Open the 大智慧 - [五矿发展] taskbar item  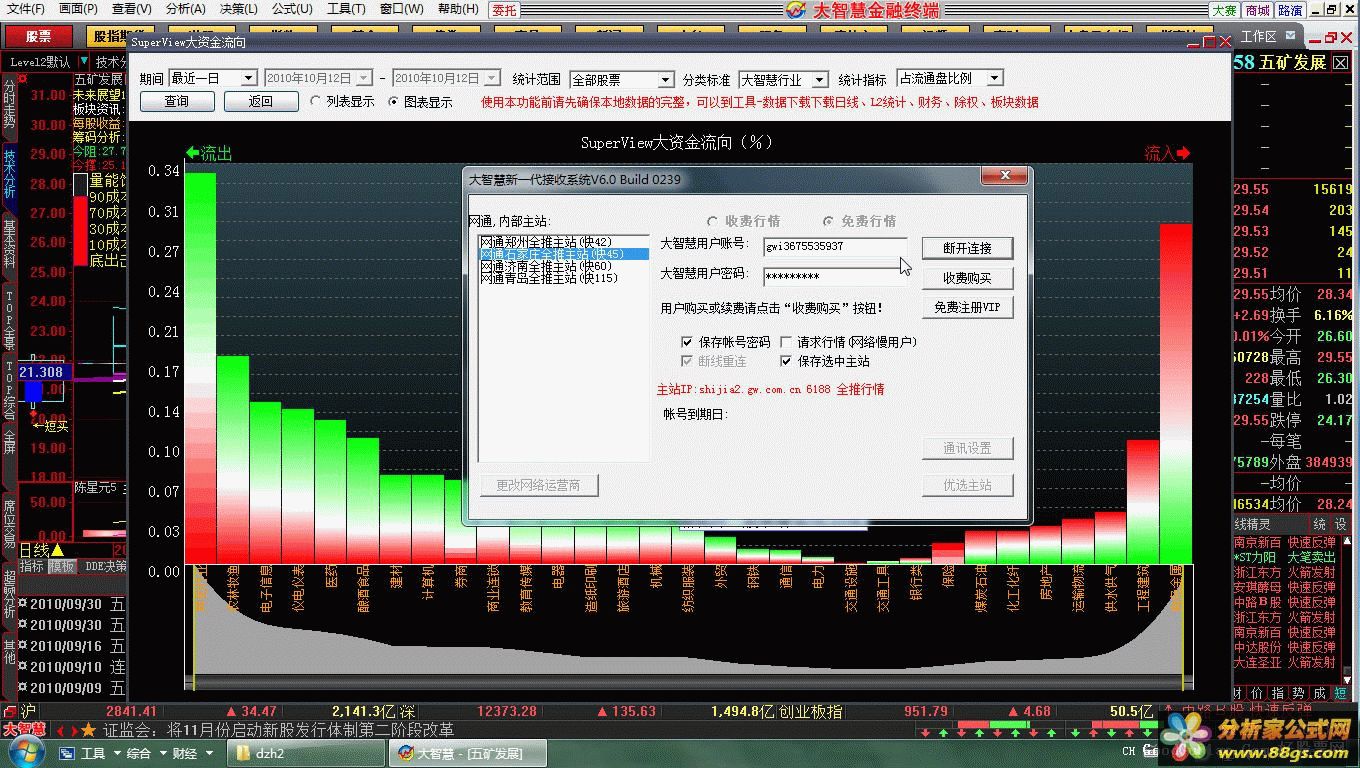[x=469, y=753]
